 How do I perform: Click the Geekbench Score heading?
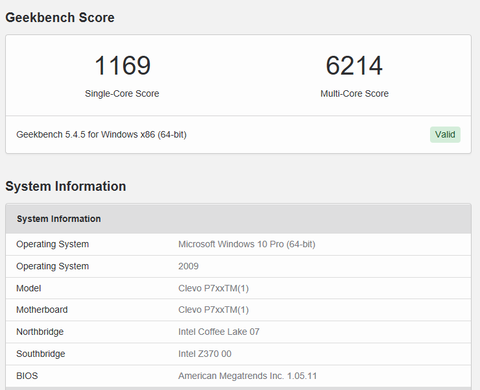pos(60,18)
